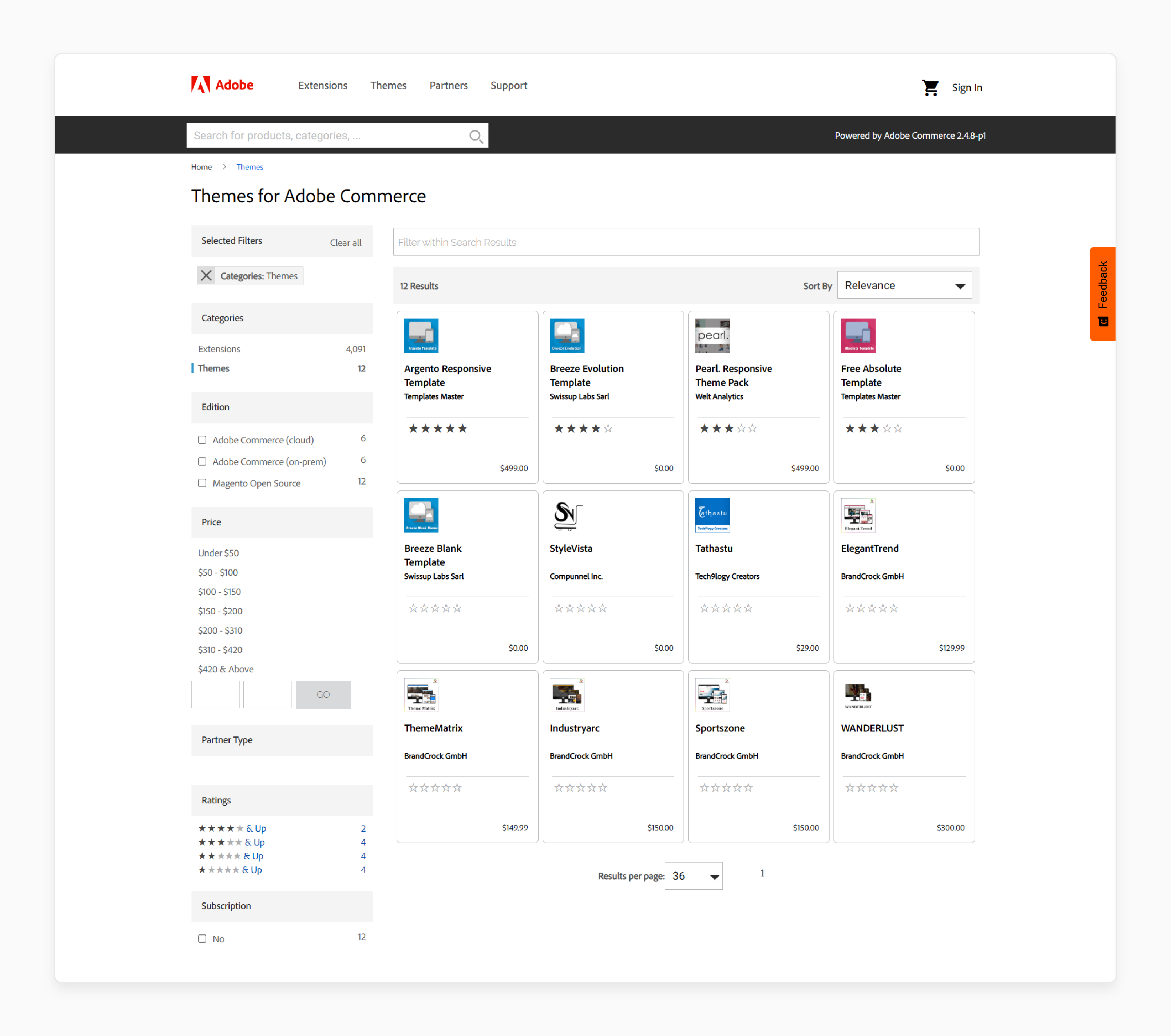The height and width of the screenshot is (1036, 1171).
Task: Open ThemeMatrix theme icon
Action: point(421,695)
